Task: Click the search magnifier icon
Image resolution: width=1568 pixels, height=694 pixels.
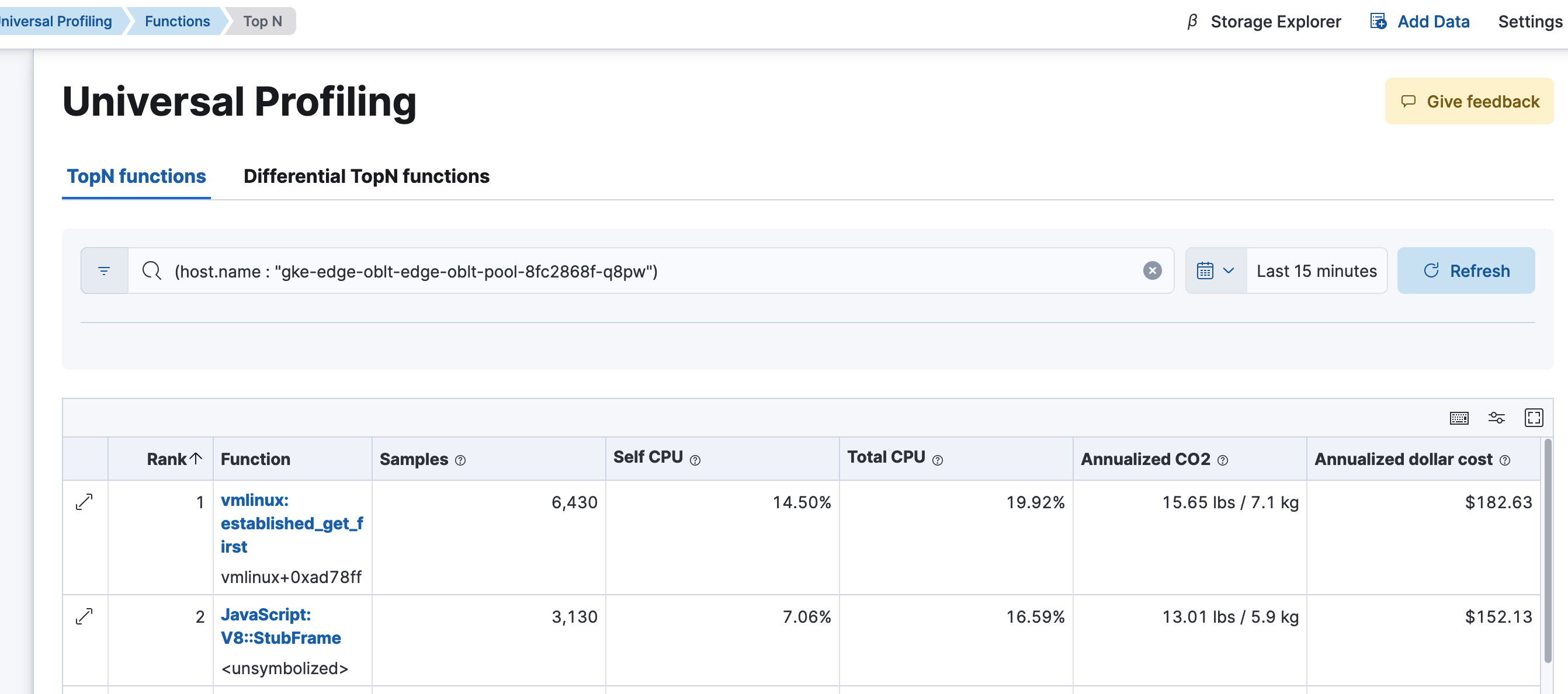Action: (x=151, y=271)
